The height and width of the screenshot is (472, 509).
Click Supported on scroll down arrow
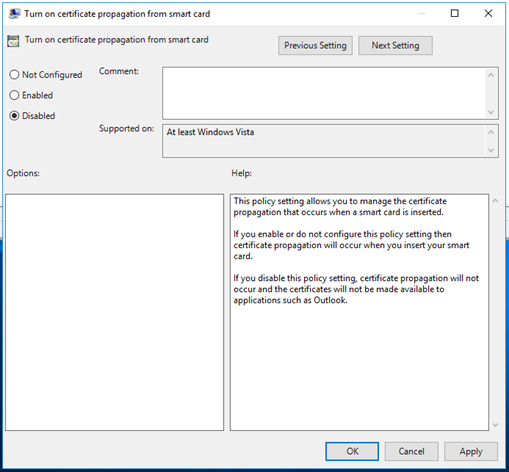click(x=491, y=150)
